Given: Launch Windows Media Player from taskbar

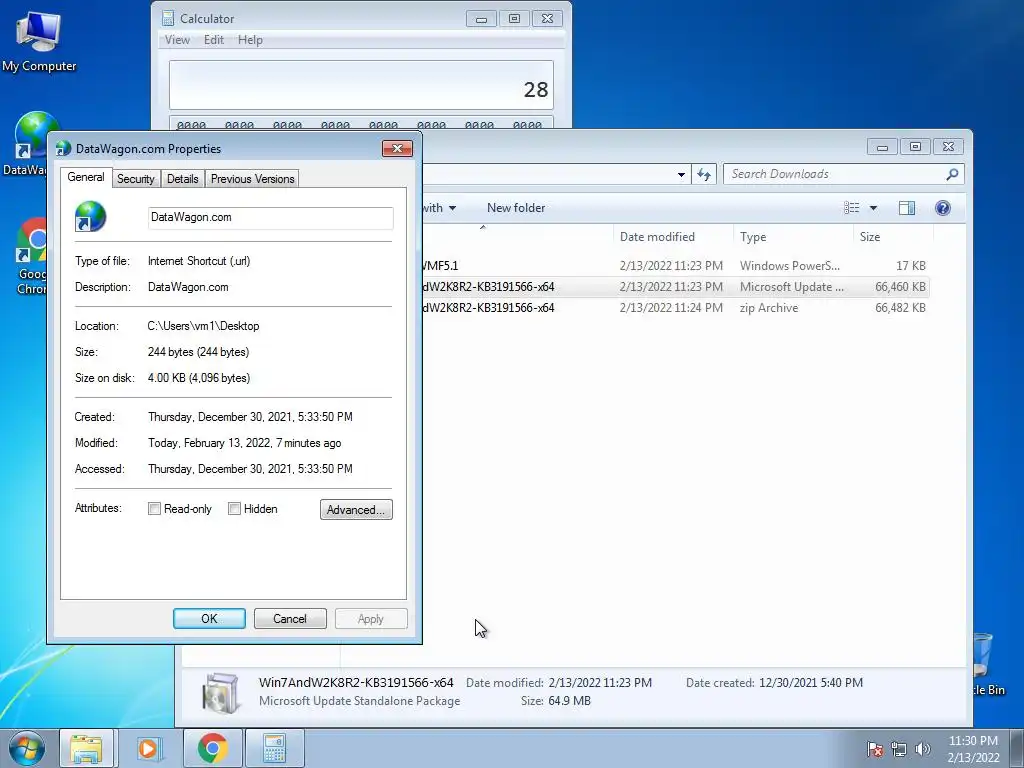Looking at the screenshot, I should coord(148,748).
